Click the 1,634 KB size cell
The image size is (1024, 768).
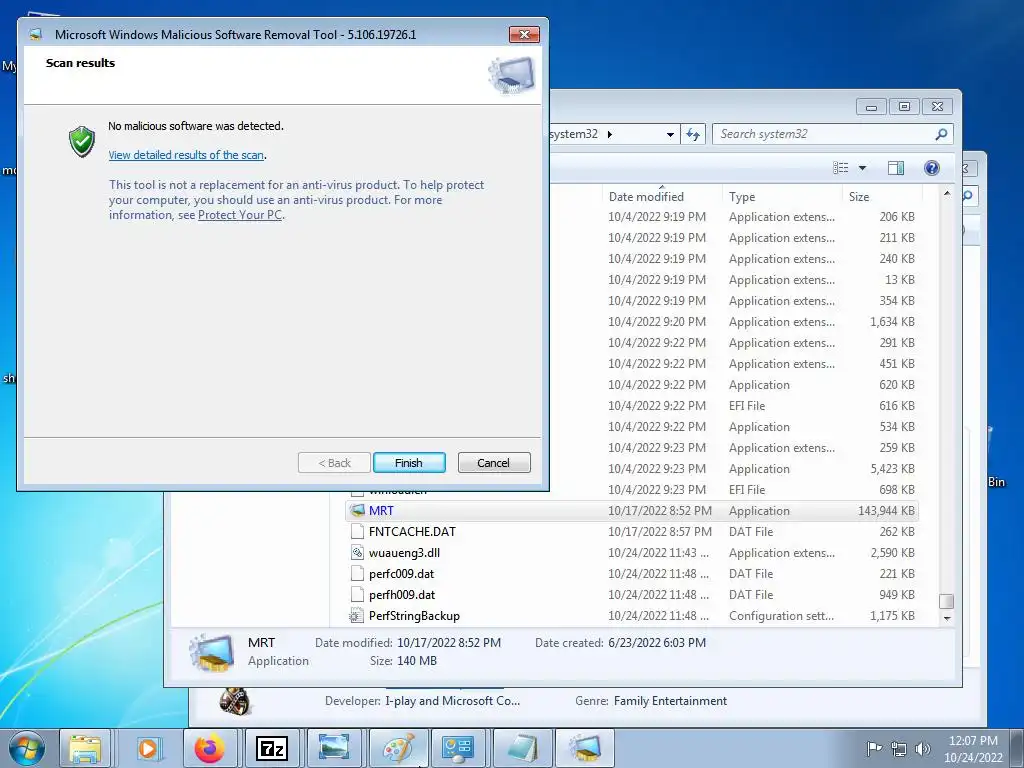coord(892,321)
